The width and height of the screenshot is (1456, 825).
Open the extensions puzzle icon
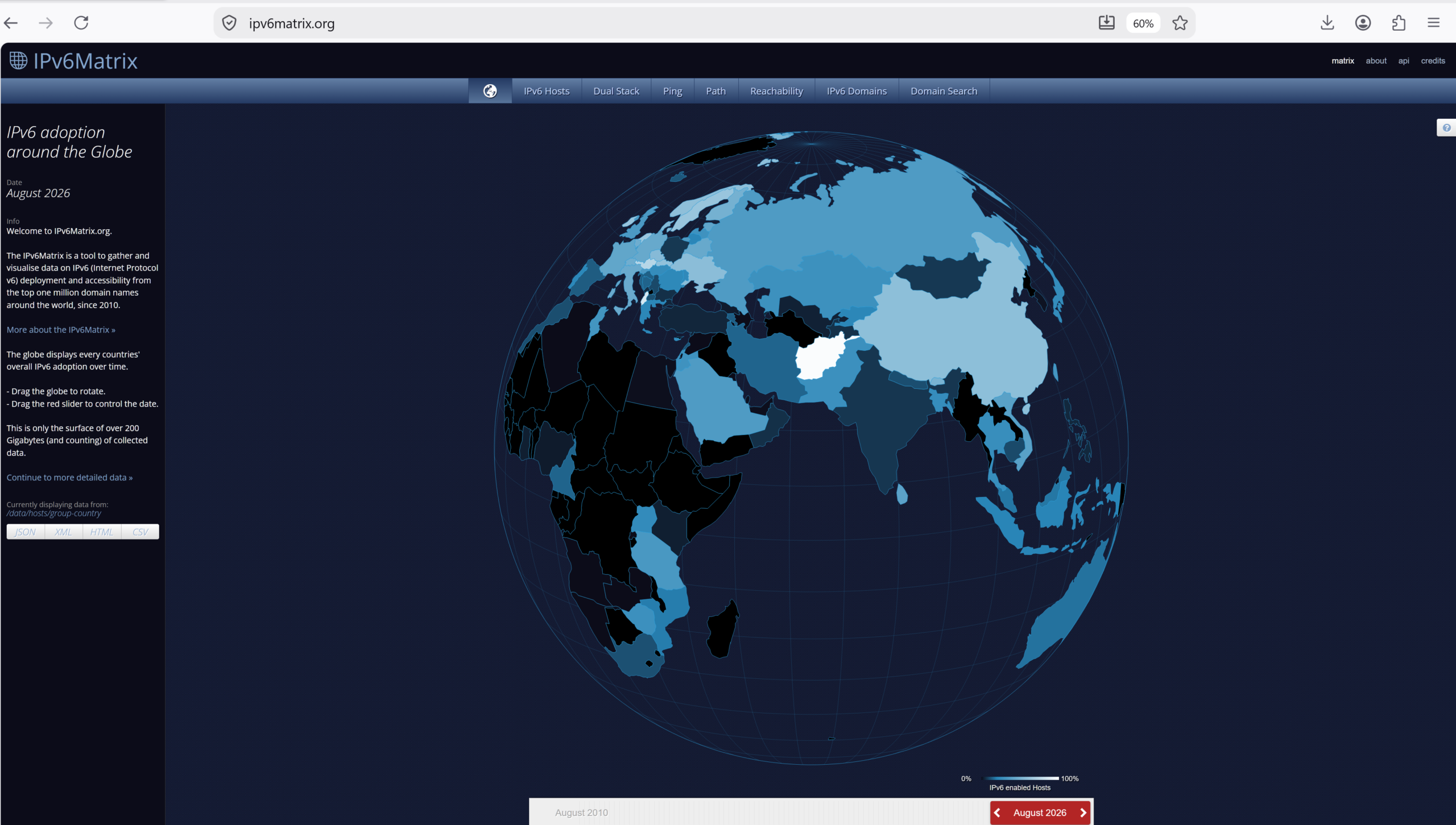[1399, 23]
